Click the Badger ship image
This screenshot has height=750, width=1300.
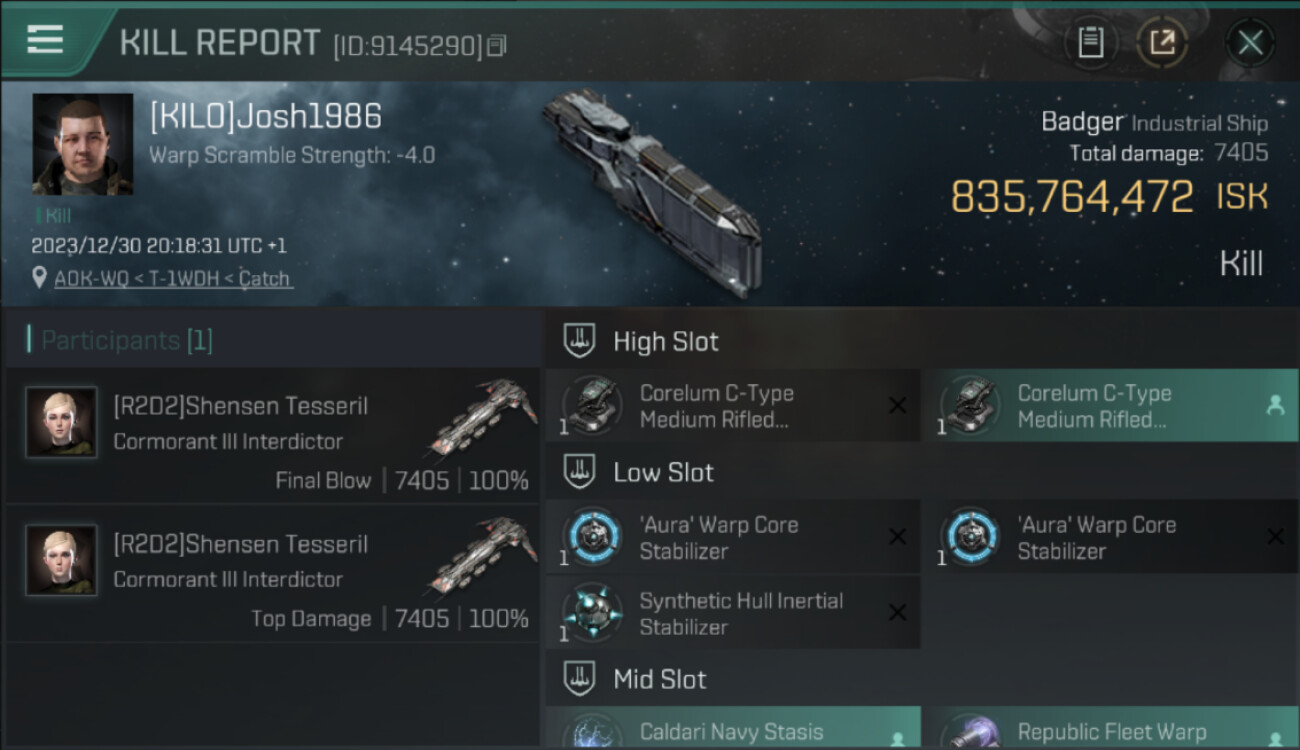[x=653, y=190]
